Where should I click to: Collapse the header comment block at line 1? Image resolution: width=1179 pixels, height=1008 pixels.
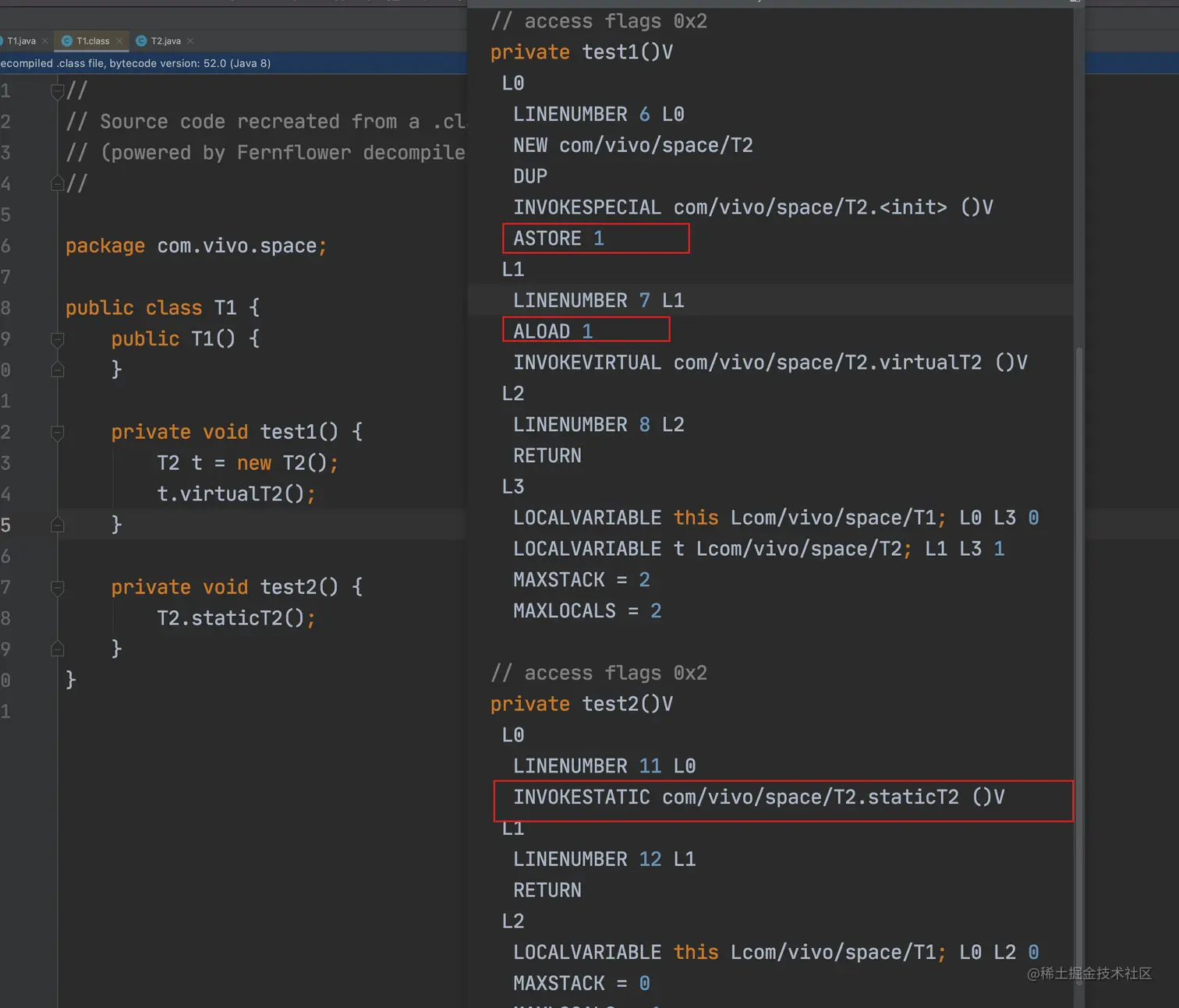[57, 91]
